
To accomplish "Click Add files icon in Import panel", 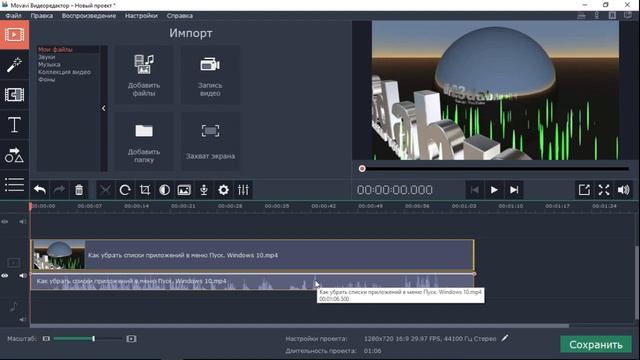I will (x=144, y=75).
